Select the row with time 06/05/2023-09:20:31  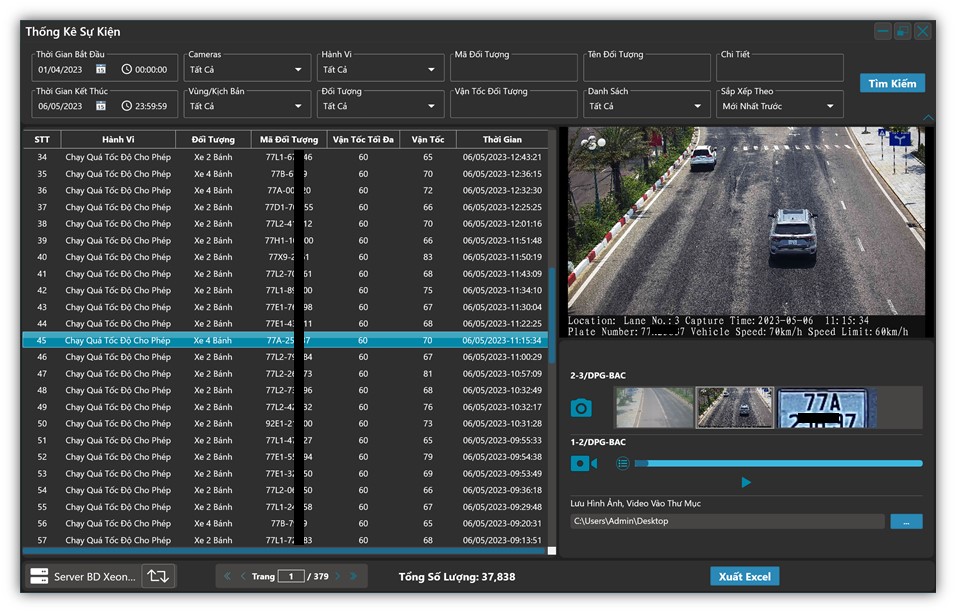tap(285, 523)
